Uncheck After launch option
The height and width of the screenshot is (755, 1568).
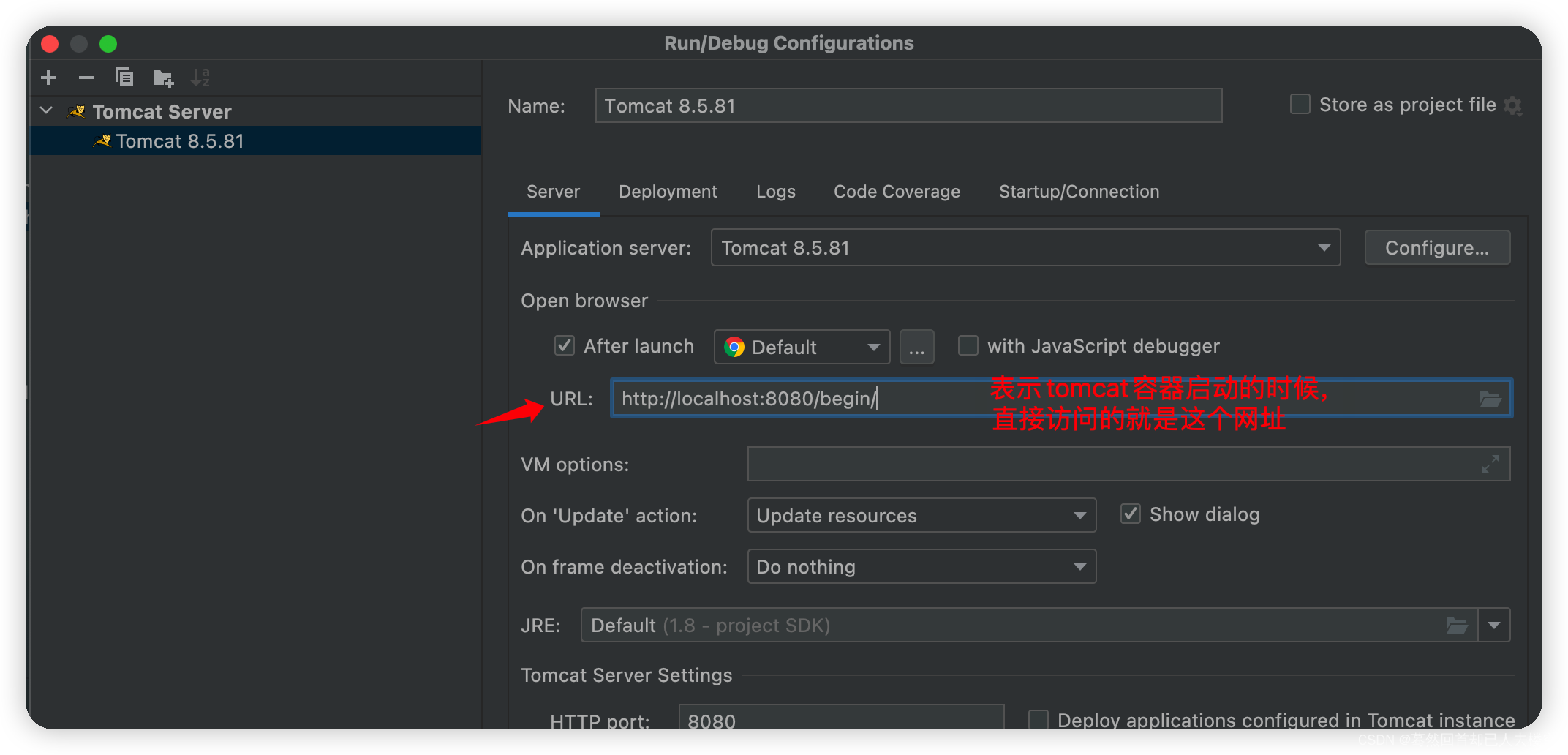tap(564, 345)
